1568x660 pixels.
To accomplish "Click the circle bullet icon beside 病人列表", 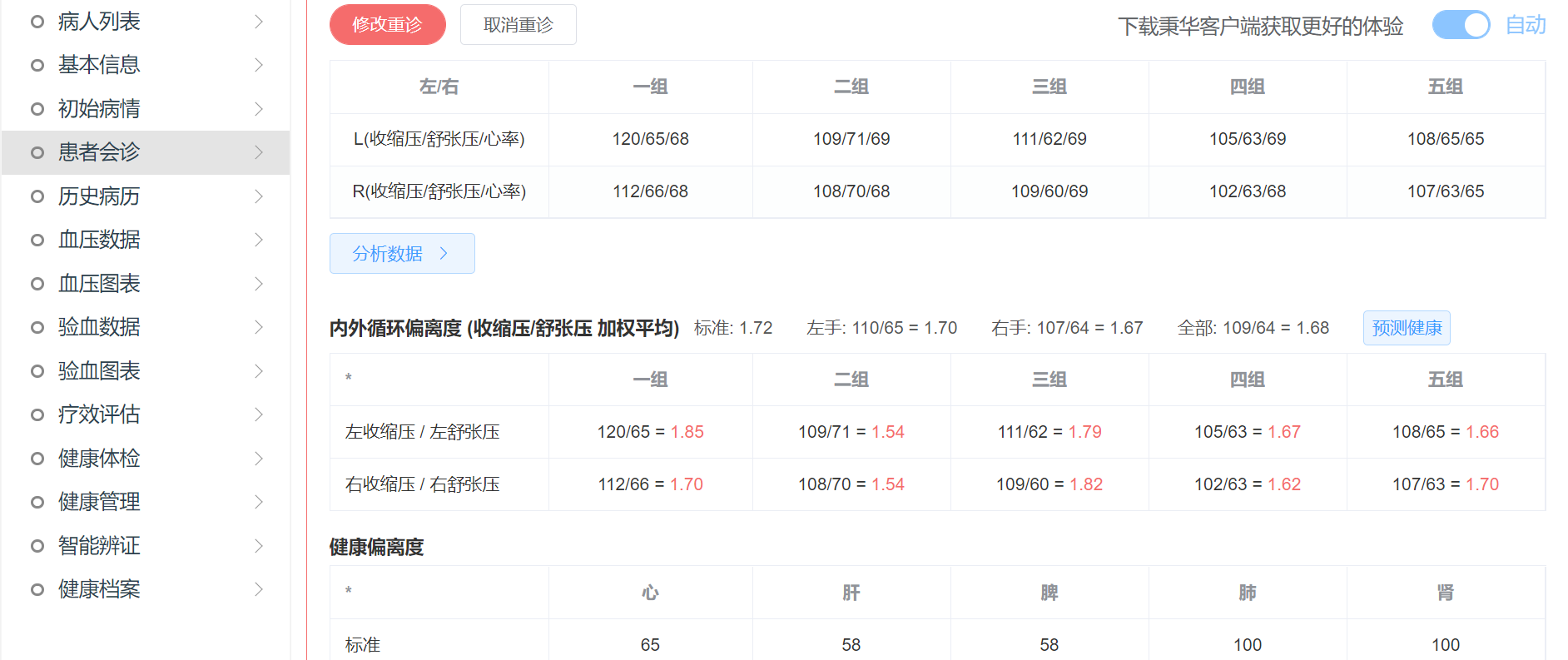I will [x=37, y=22].
